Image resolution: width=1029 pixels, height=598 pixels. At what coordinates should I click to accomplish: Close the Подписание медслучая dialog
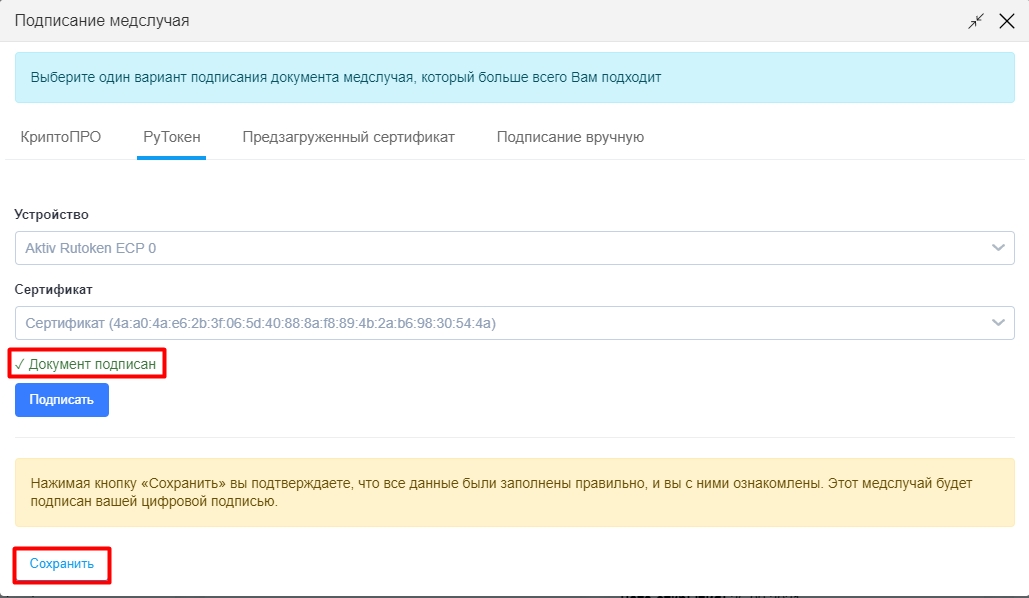point(1007,21)
